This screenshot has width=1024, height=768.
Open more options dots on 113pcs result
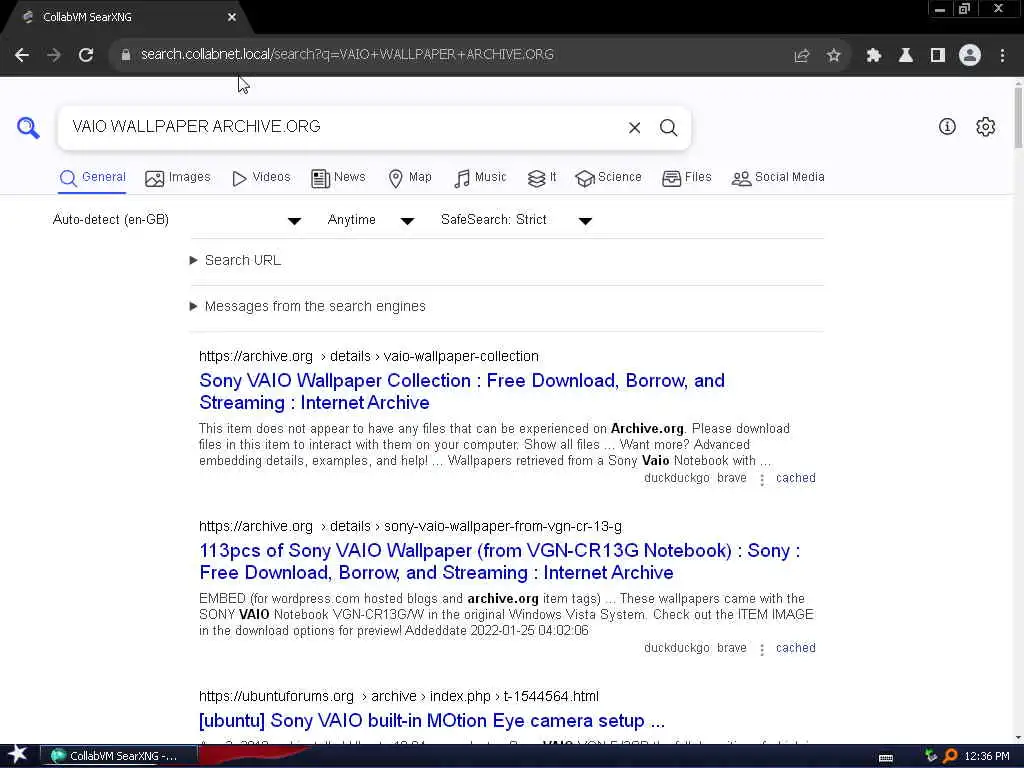[x=761, y=649]
